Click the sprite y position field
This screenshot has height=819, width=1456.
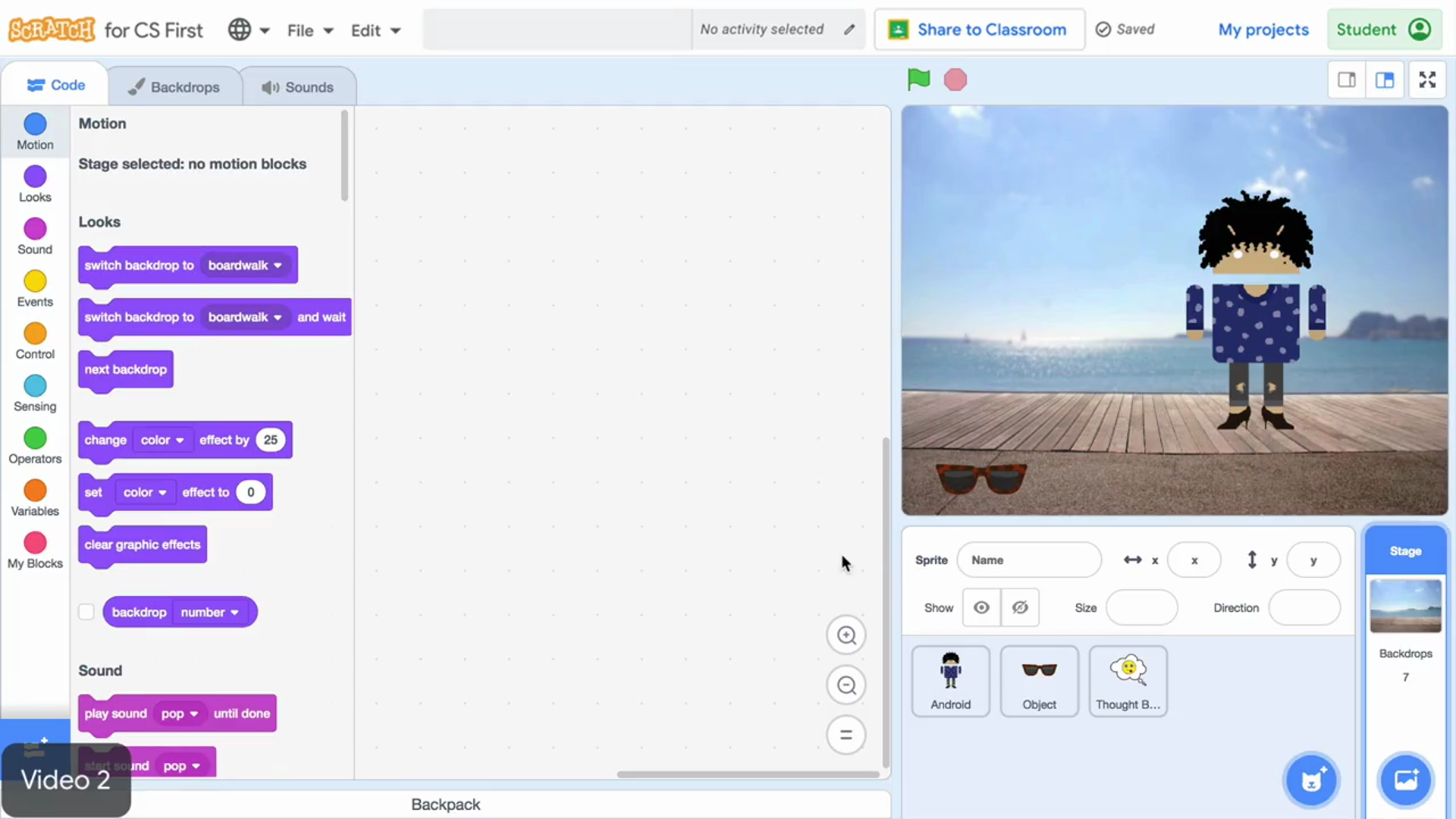click(1313, 560)
